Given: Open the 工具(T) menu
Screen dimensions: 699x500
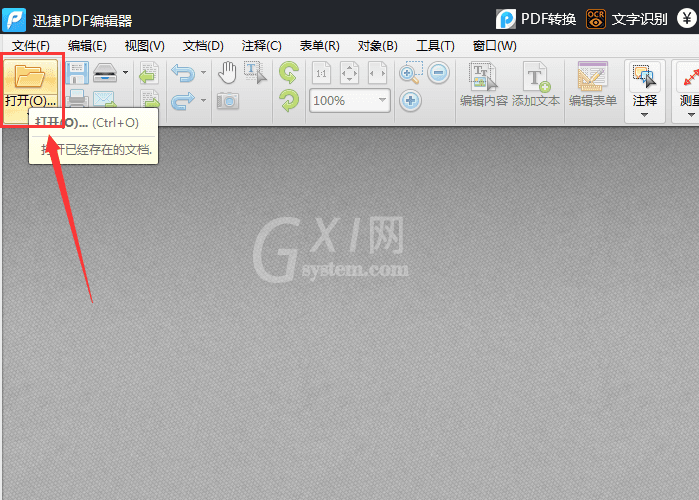Looking at the screenshot, I should point(435,45).
